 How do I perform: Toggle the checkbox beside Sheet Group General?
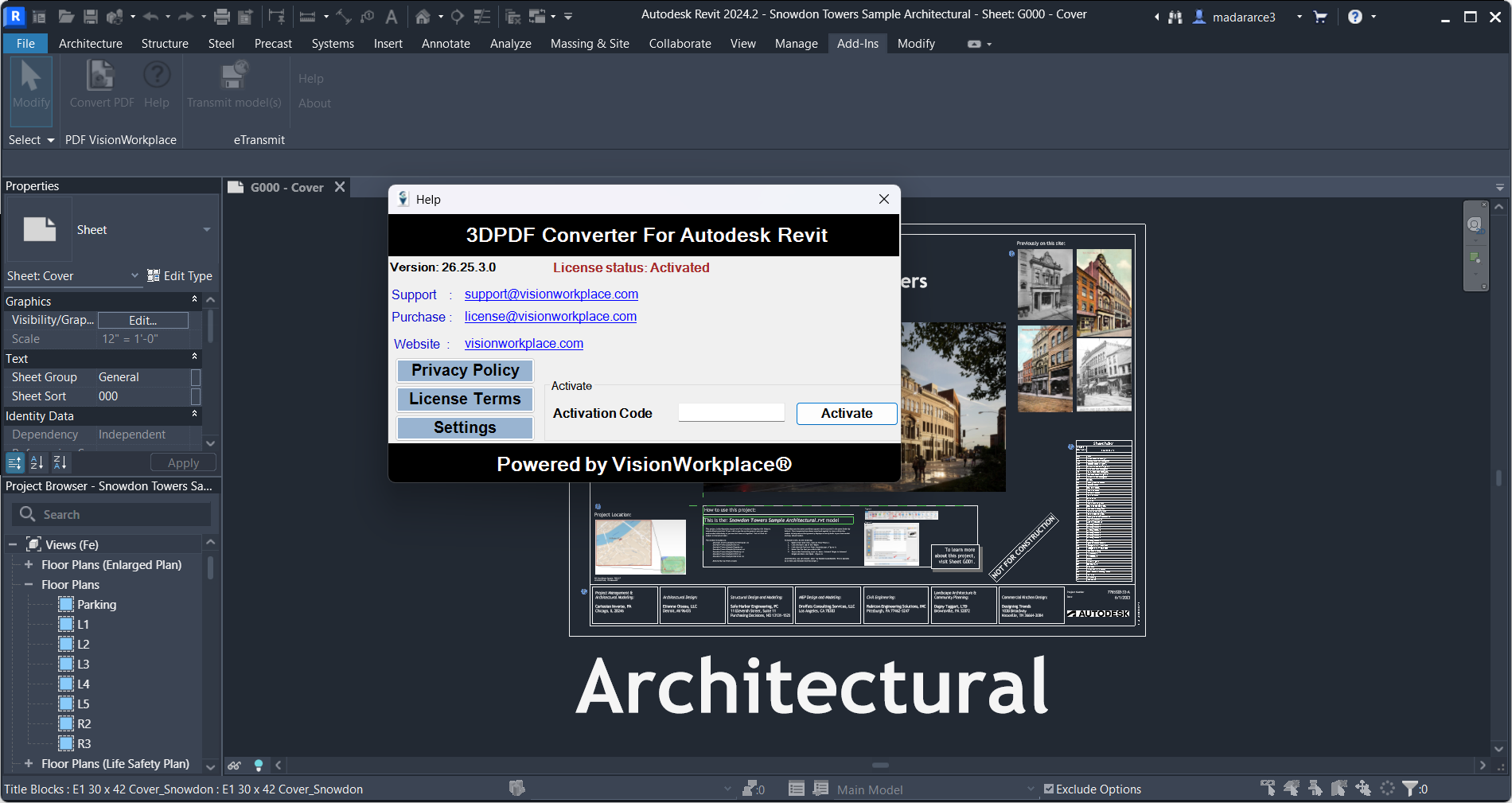click(196, 377)
